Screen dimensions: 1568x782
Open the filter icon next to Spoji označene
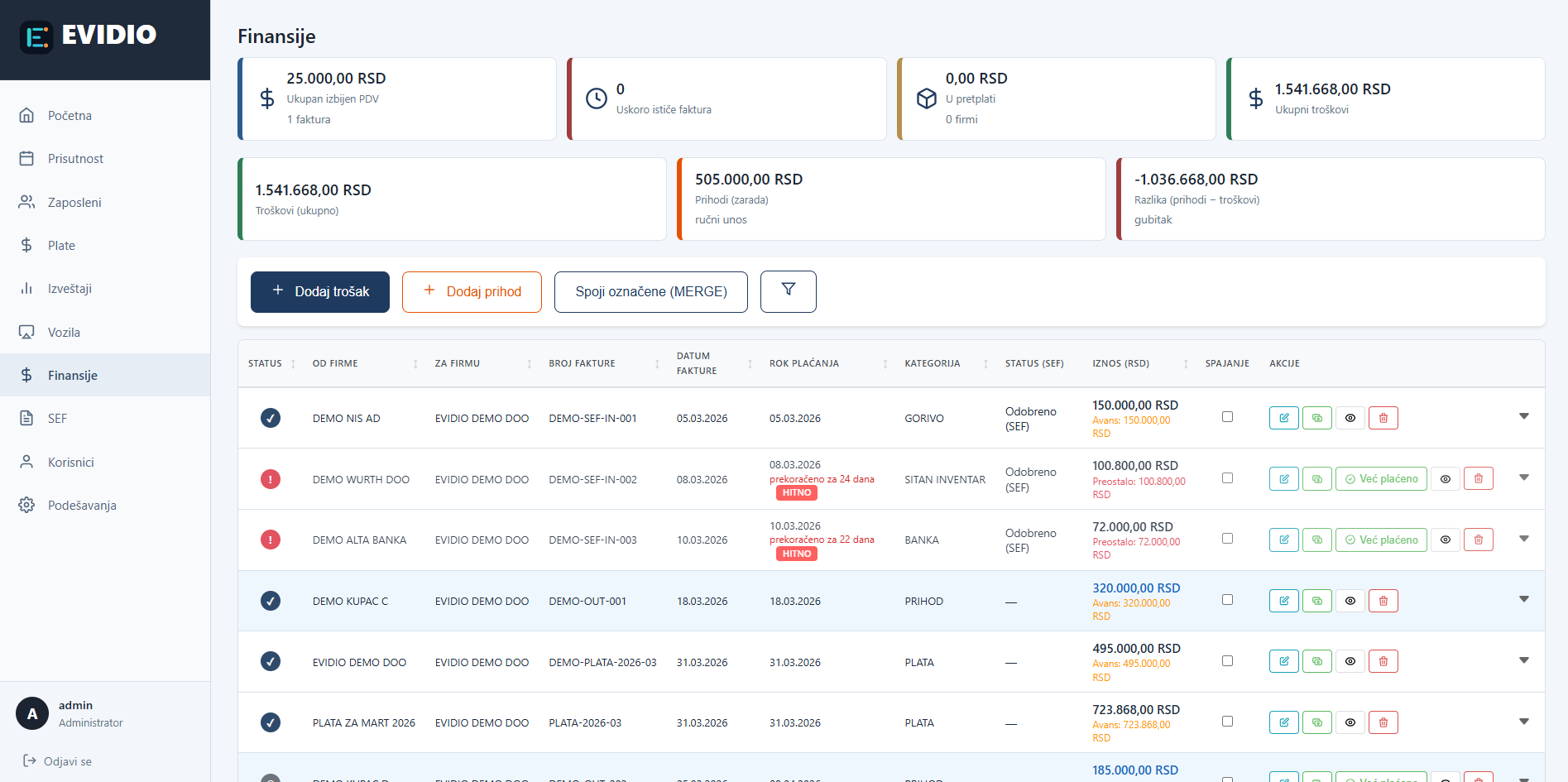click(788, 291)
